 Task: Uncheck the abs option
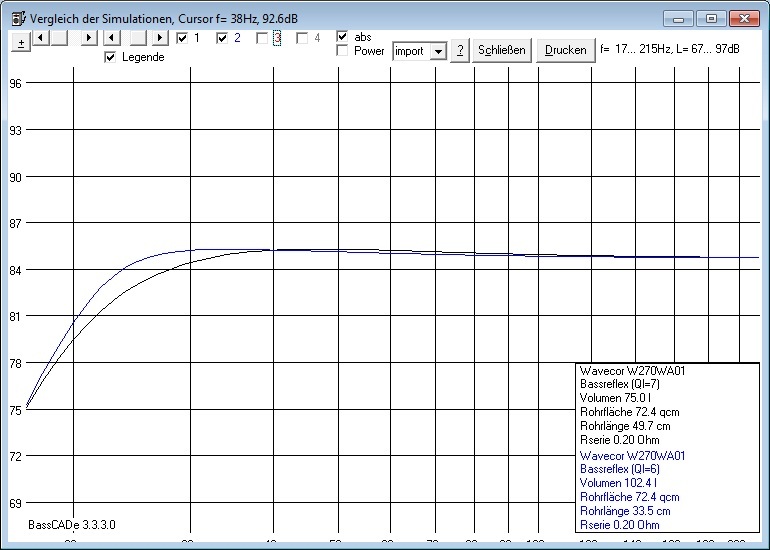[x=343, y=37]
